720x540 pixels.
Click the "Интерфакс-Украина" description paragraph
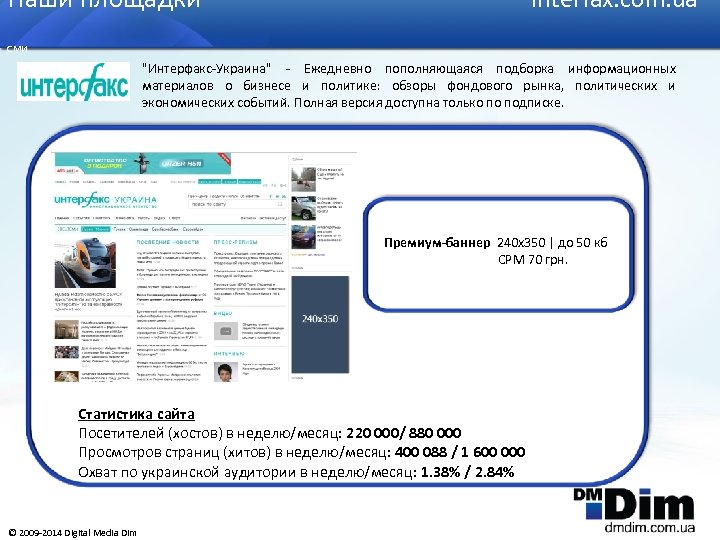(409, 85)
